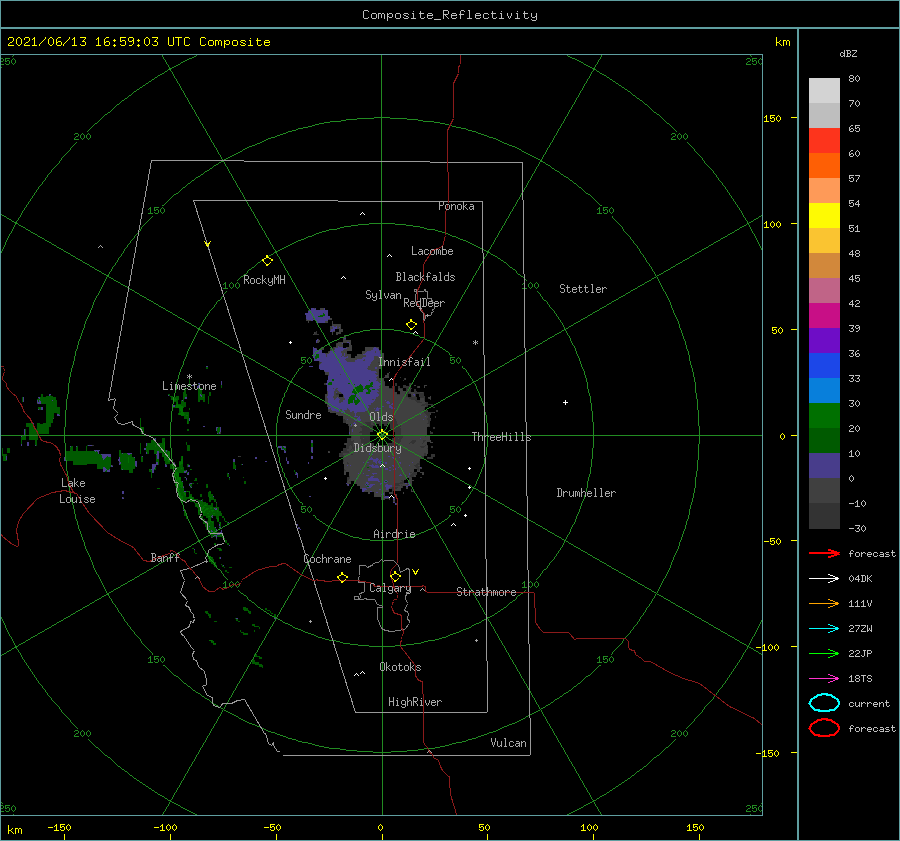Click the Ponoka label

pyautogui.click(x=456, y=206)
